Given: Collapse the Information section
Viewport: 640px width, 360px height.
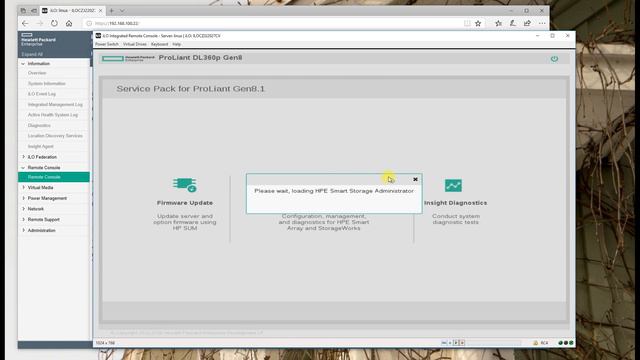Looking at the screenshot, I should [23, 64].
